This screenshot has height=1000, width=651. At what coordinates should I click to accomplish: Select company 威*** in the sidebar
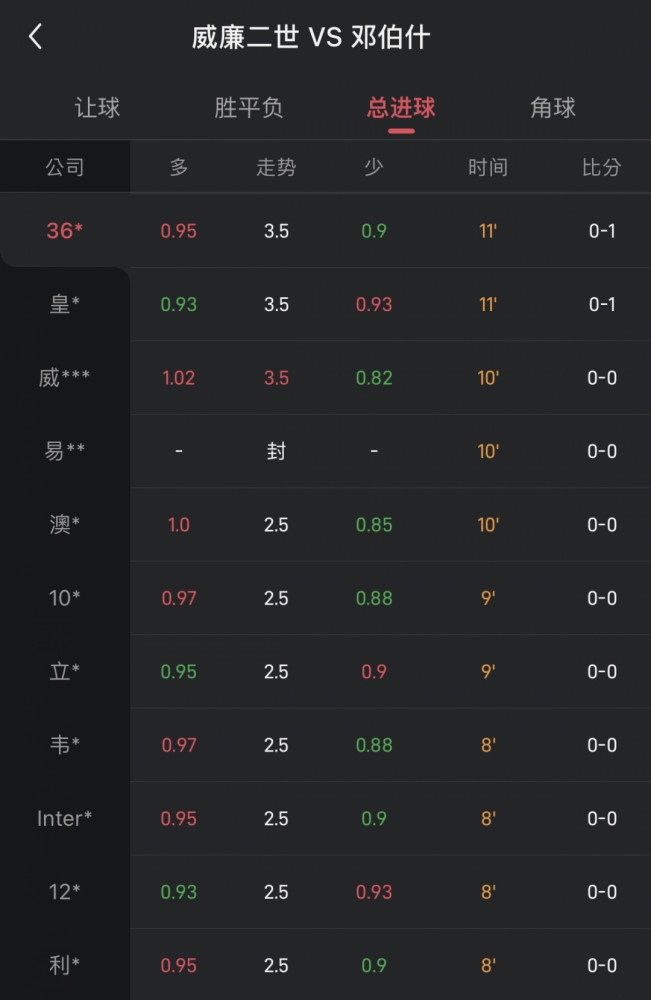tap(64, 378)
